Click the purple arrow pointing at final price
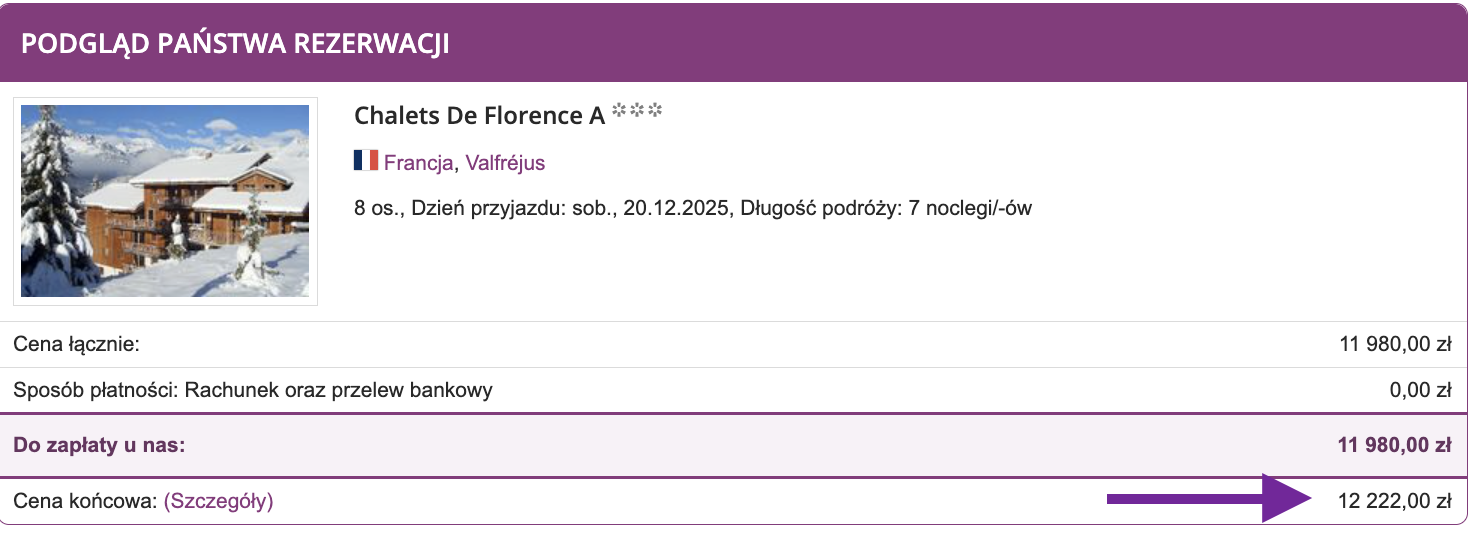Screen dimensions: 1476x552 pyautogui.click(x=1209, y=499)
